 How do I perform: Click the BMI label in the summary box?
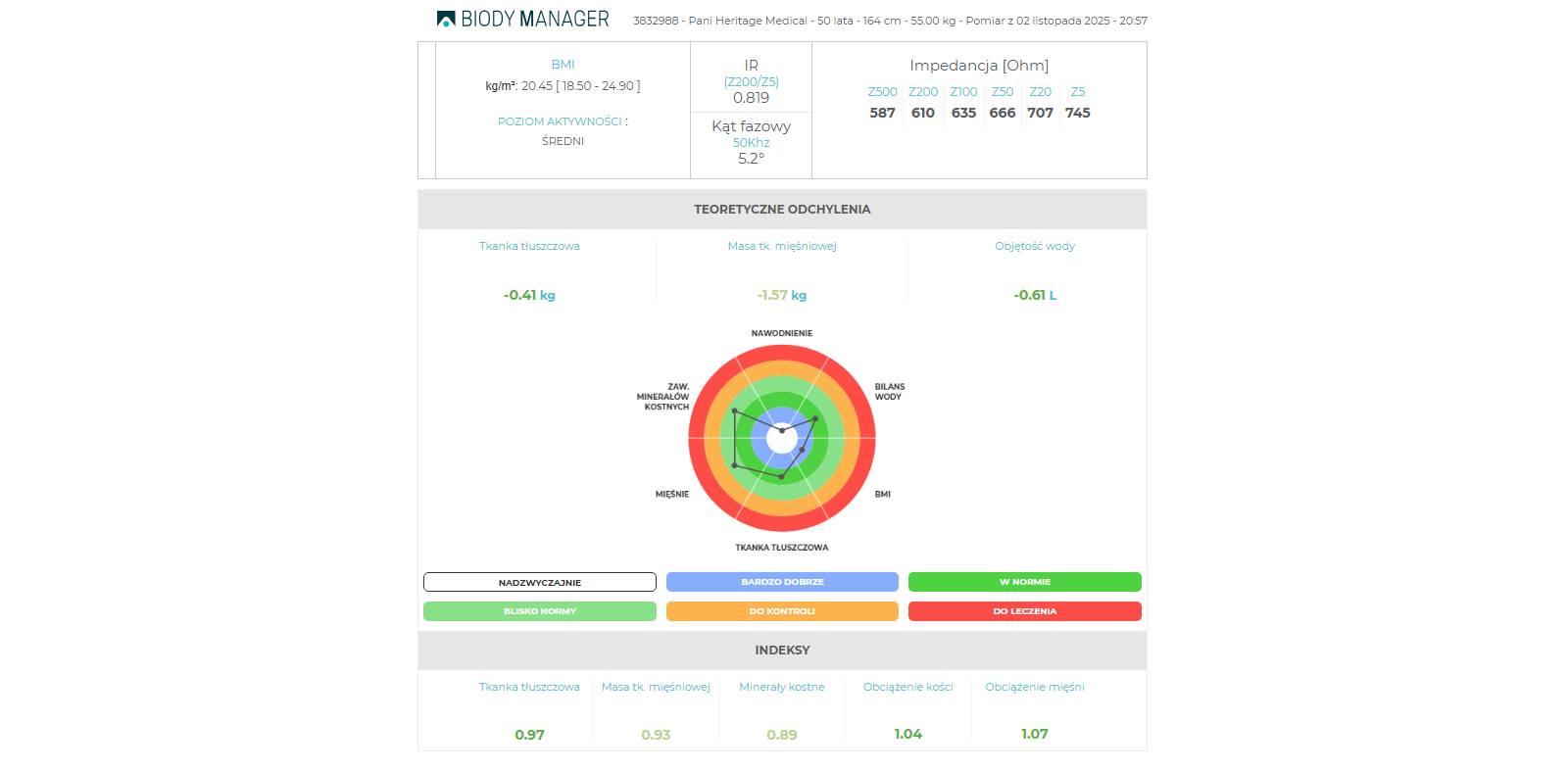click(563, 65)
